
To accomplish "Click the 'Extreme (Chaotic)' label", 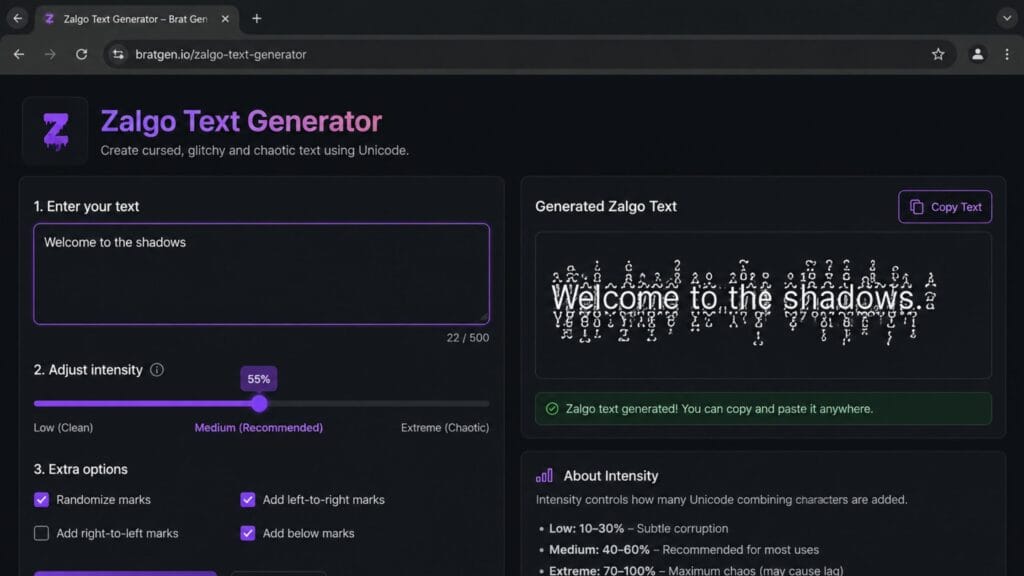I will coord(445,428).
